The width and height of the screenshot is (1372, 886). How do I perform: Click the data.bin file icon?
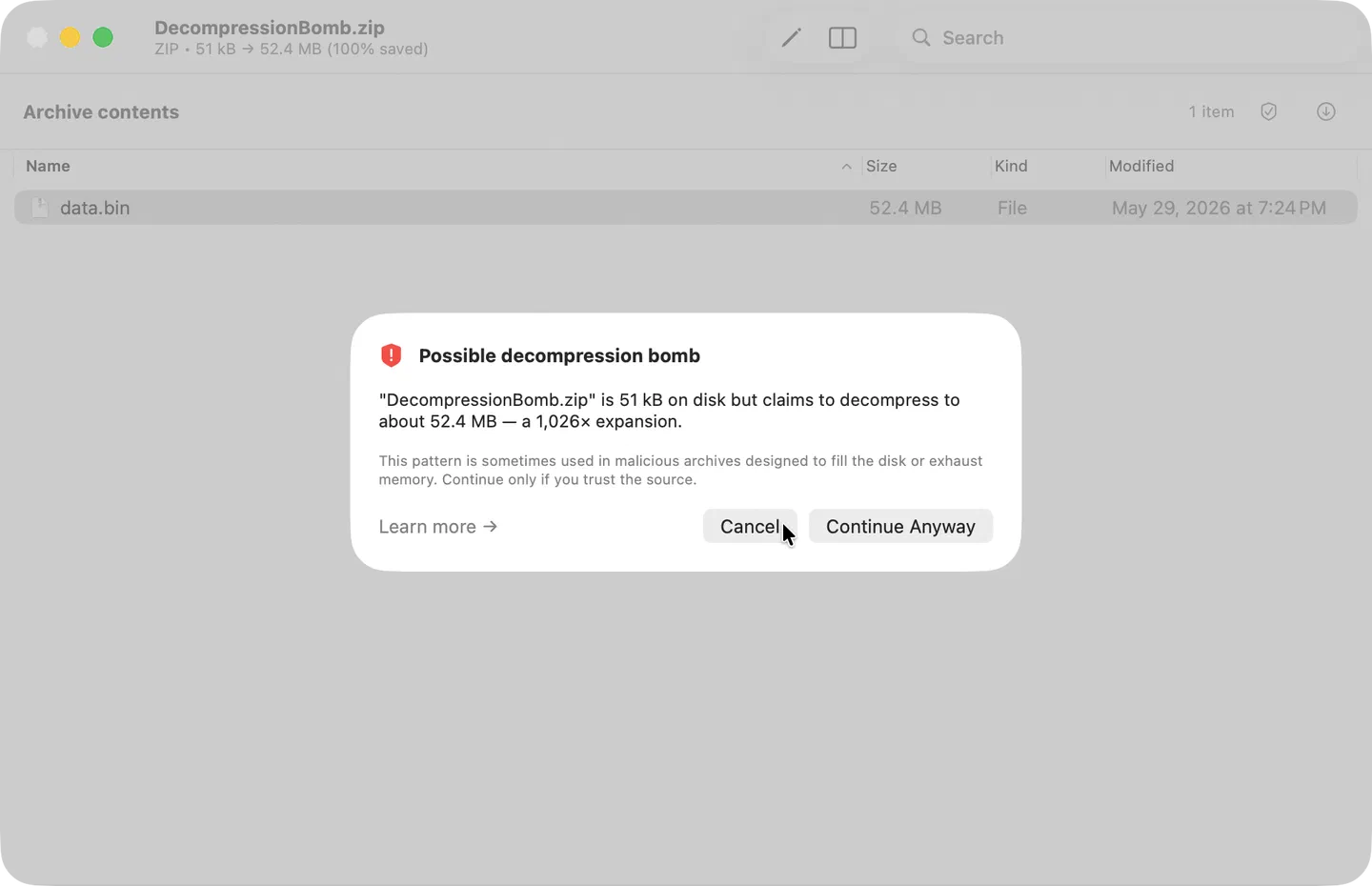[39, 208]
